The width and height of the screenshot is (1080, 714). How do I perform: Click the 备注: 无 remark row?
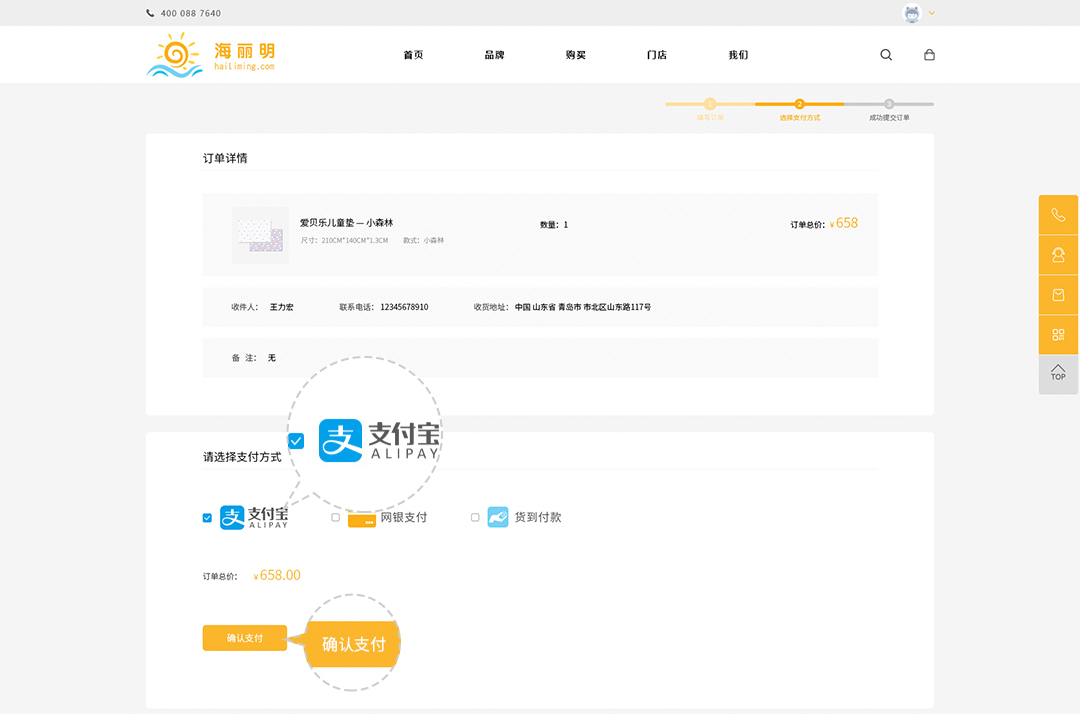coord(540,358)
